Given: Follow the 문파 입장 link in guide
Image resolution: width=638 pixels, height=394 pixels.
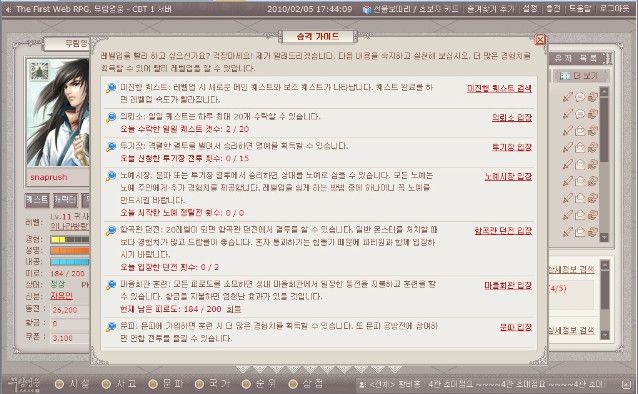Looking at the screenshot, I should click(516, 327).
